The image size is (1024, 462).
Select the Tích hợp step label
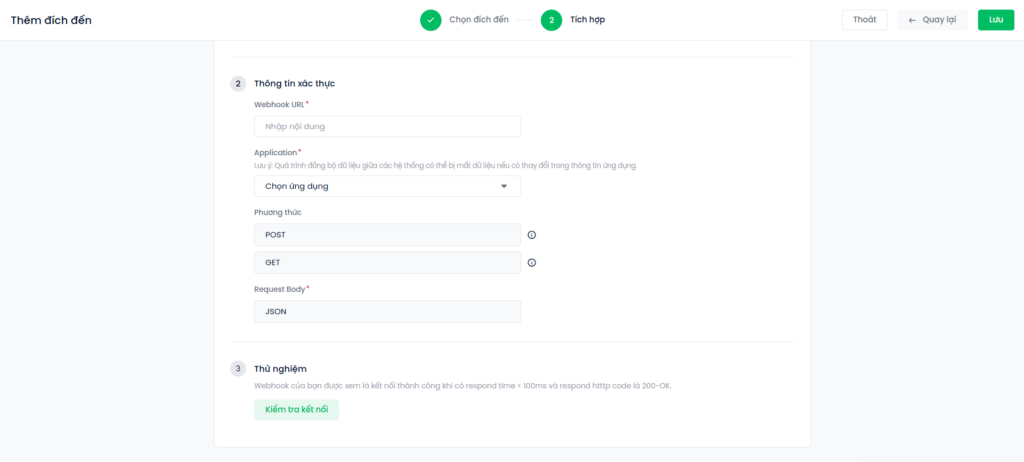587,20
